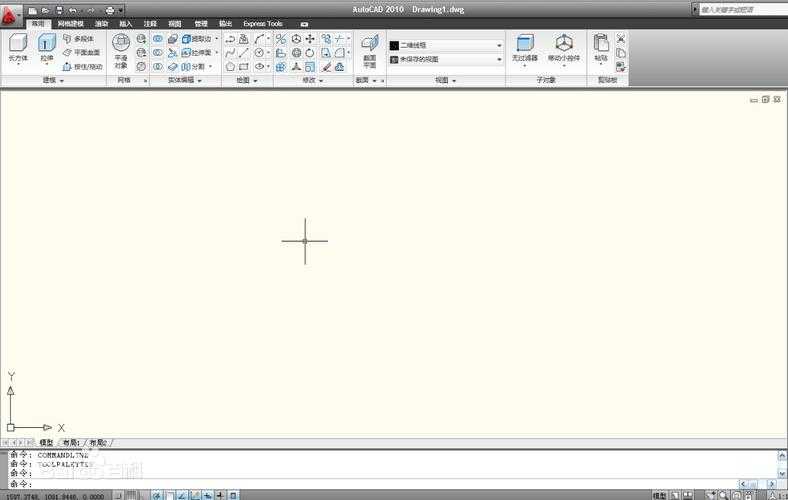The image size is (788, 500).
Task: Open the 二维线框 visual style dropdown
Action: click(446, 45)
